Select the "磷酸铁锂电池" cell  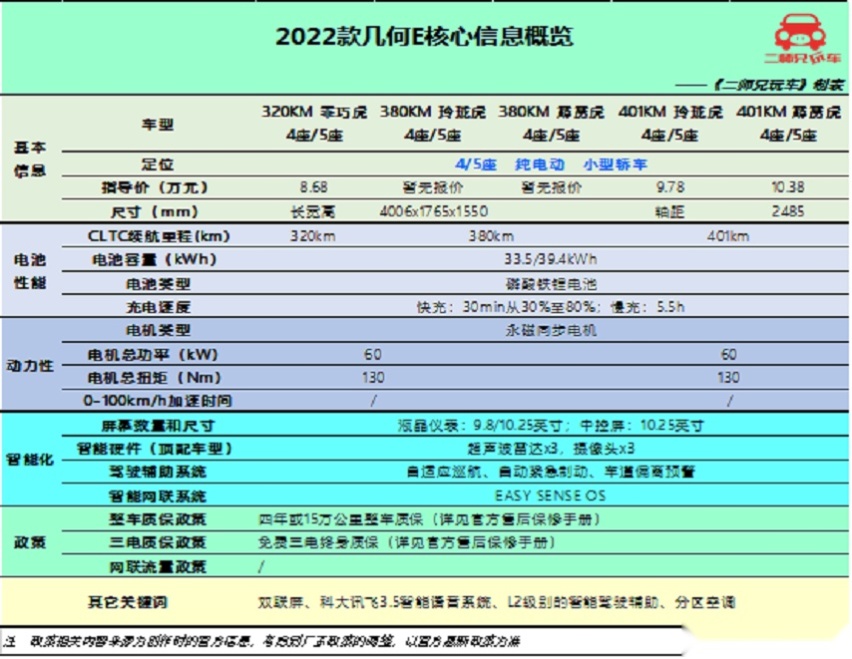pos(551,284)
